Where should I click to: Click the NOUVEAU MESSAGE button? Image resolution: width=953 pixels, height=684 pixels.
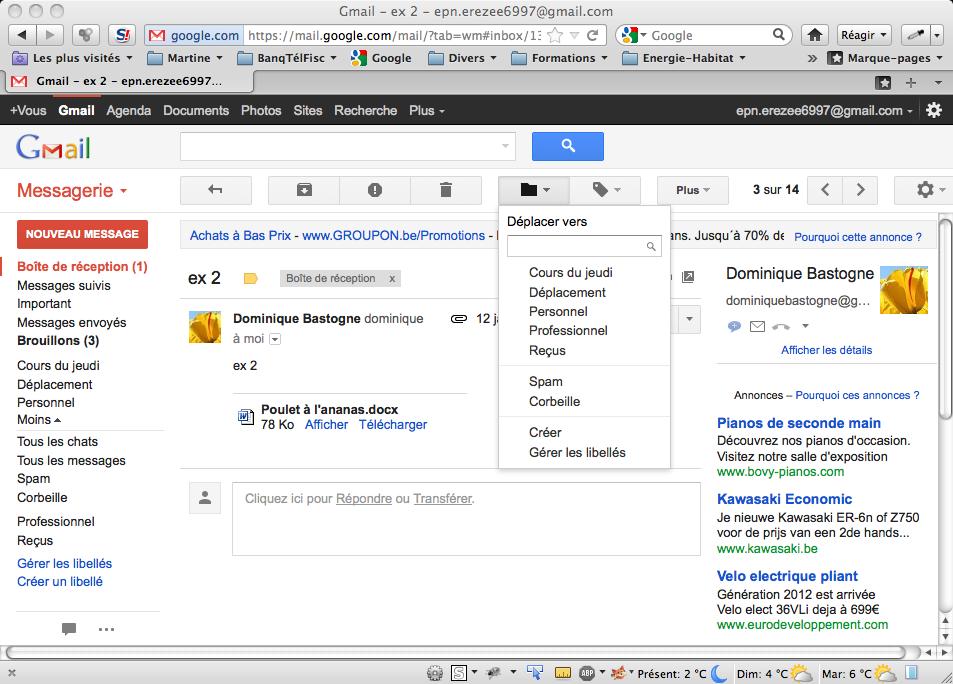(82, 234)
